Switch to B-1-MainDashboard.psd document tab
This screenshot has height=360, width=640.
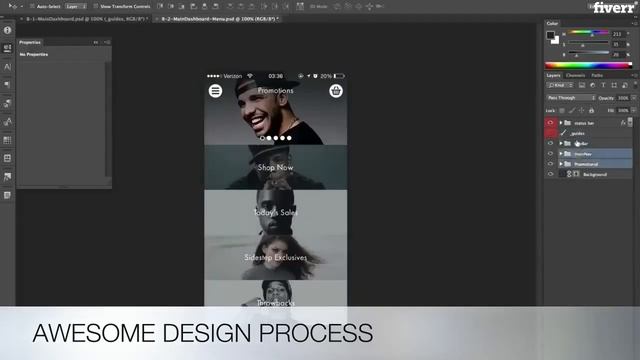click(x=84, y=19)
